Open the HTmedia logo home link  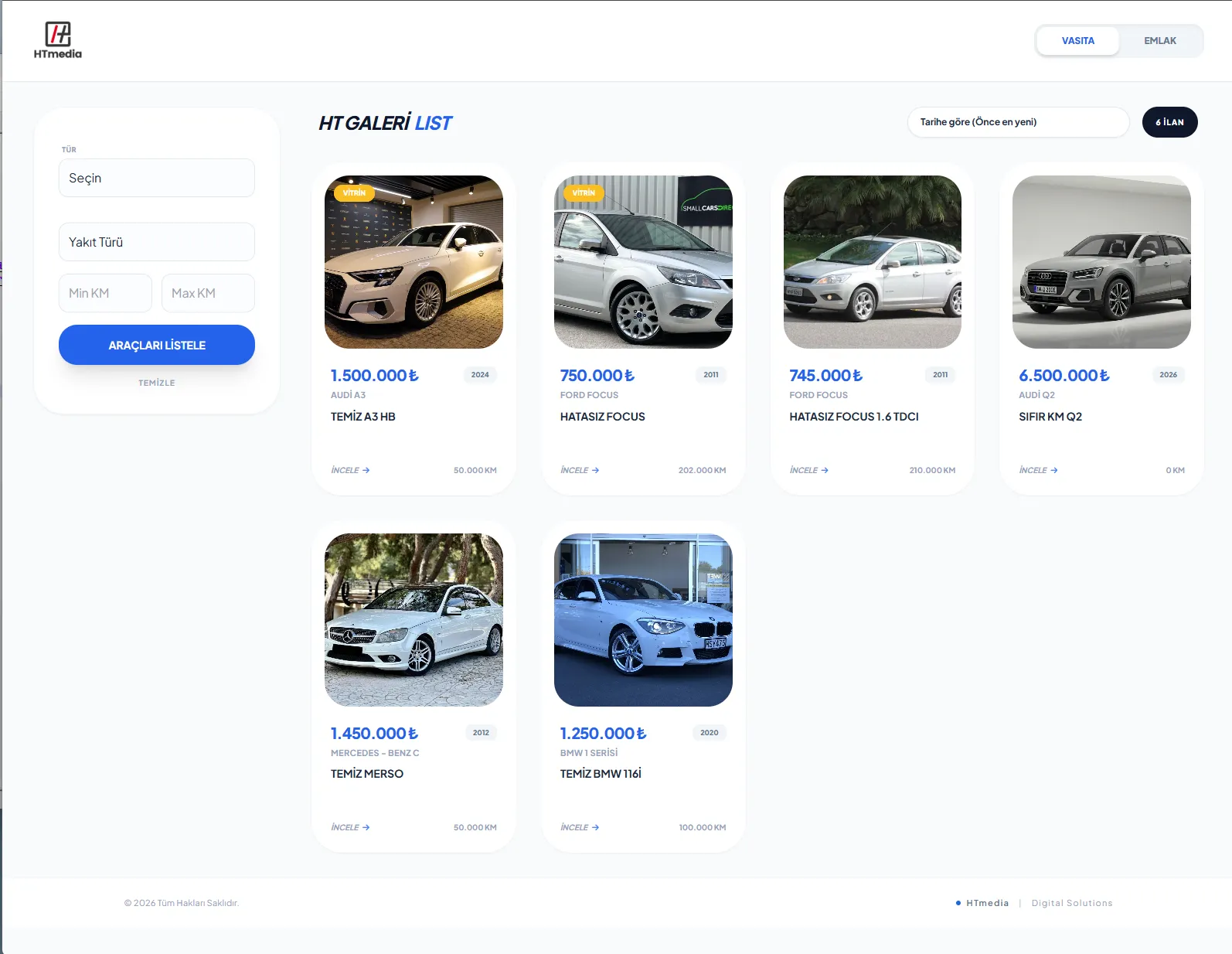[x=58, y=40]
